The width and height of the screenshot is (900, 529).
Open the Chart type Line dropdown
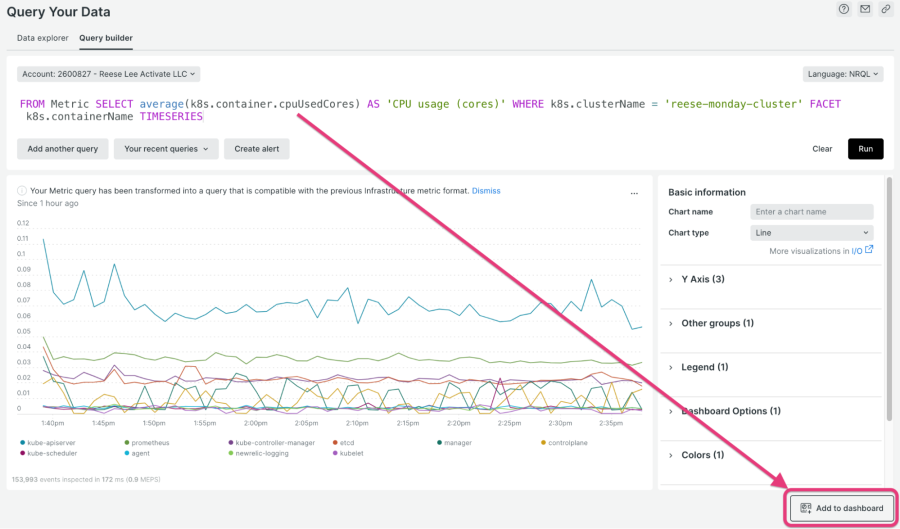click(x=811, y=233)
